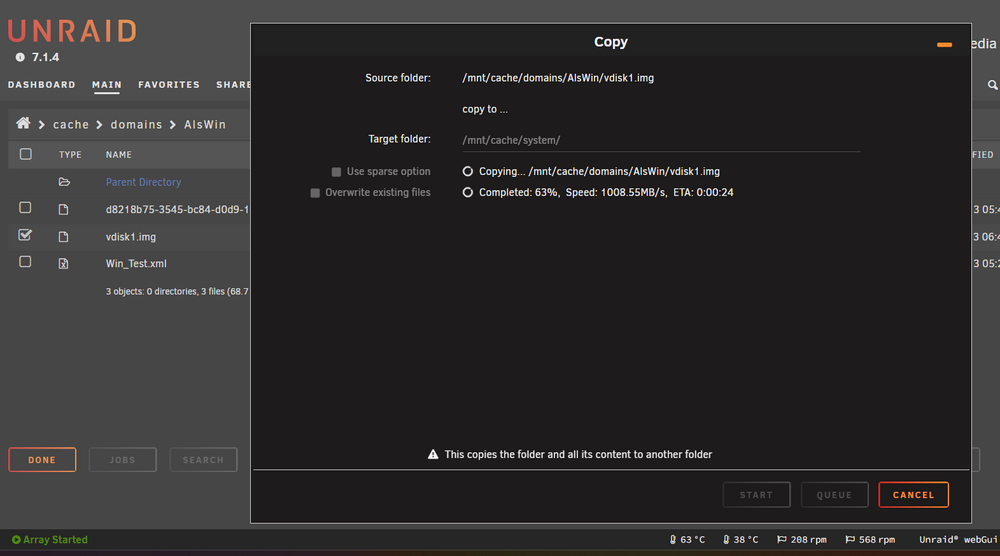Click the warning triangle icon in the Copy dialog
Screen dimensions: 1000x556
433,455
